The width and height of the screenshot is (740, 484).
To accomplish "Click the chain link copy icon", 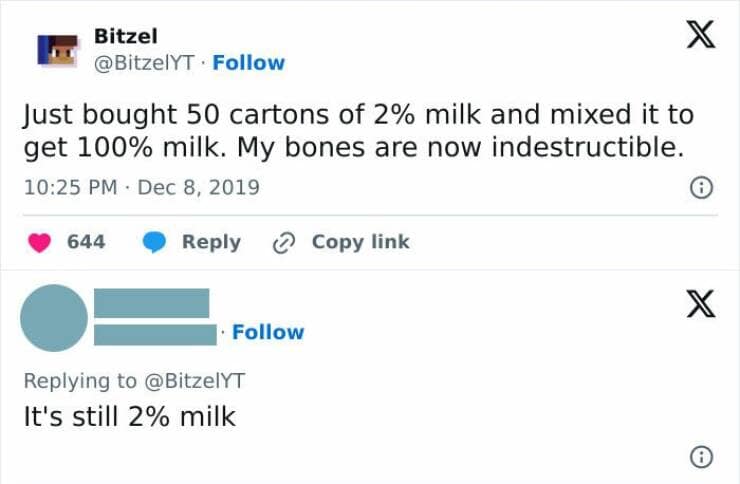I will click(x=286, y=242).
